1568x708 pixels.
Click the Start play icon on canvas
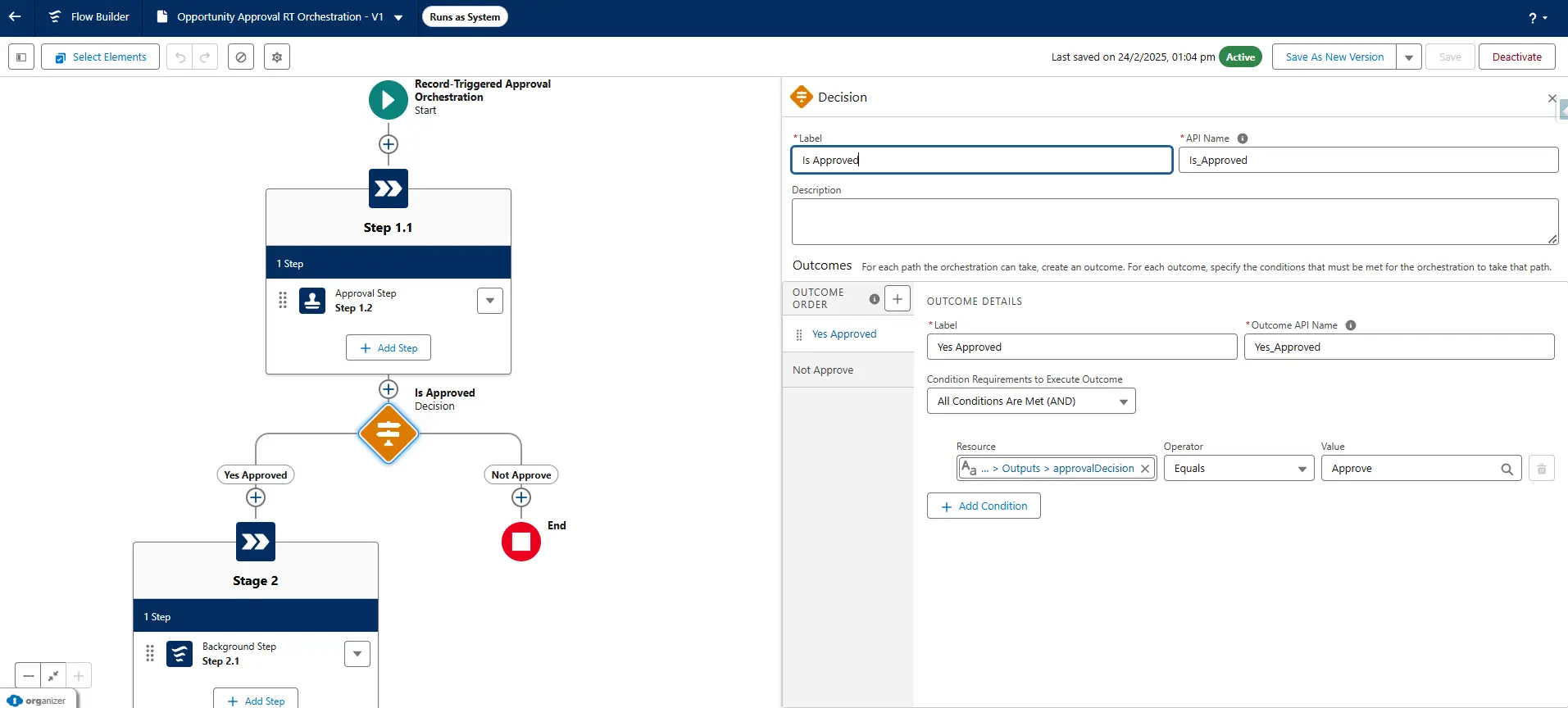click(x=389, y=100)
